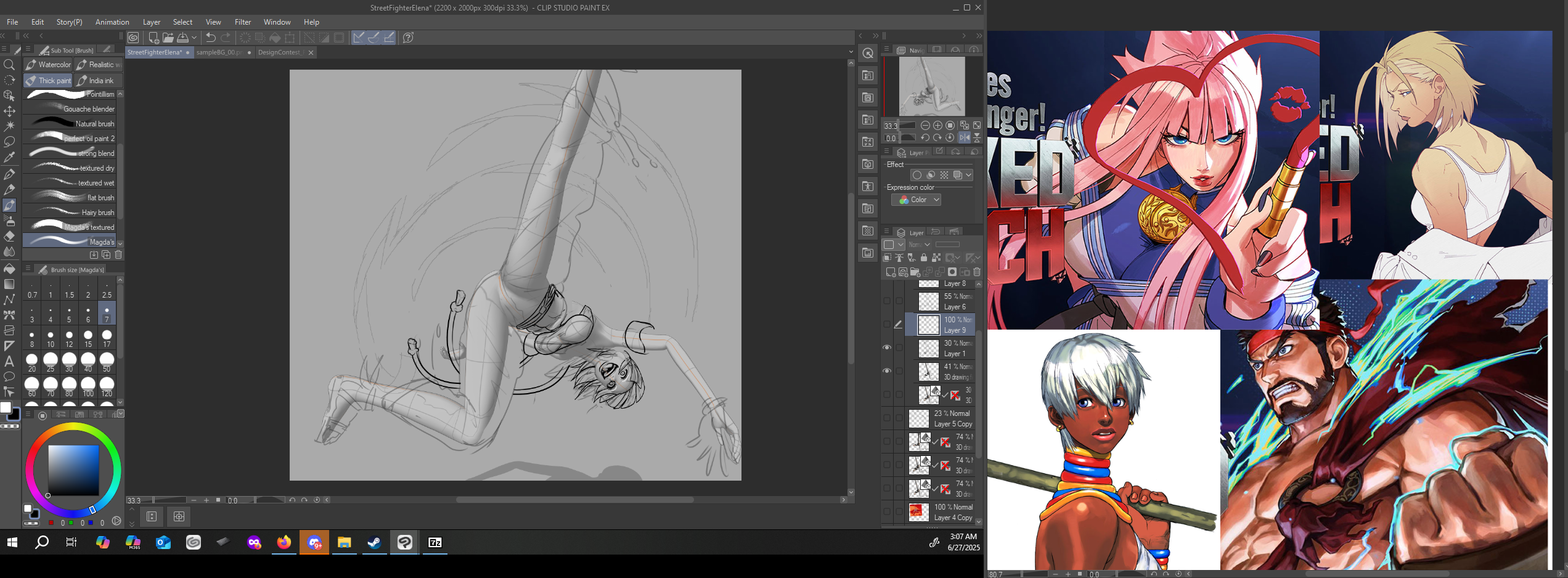
Task: Create a new layer folder
Action: coord(915,272)
